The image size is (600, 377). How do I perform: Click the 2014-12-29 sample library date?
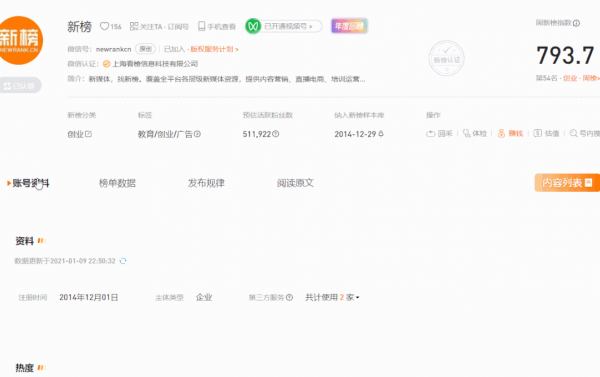tap(355, 134)
